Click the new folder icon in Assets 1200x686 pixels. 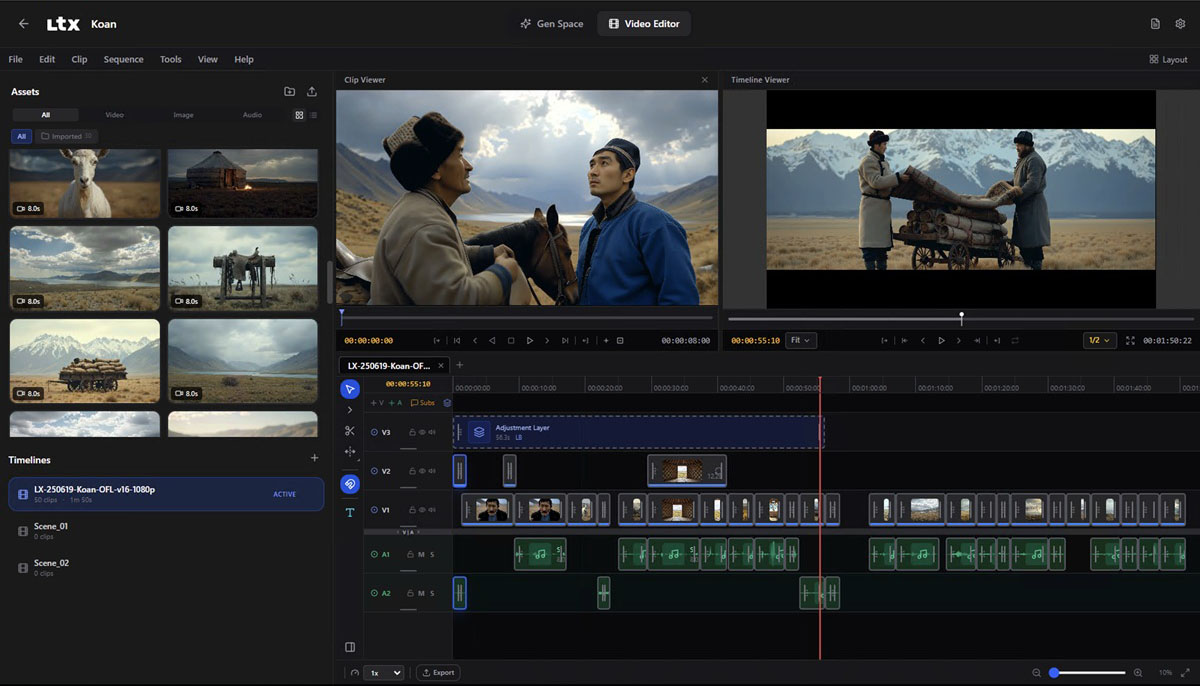point(289,92)
